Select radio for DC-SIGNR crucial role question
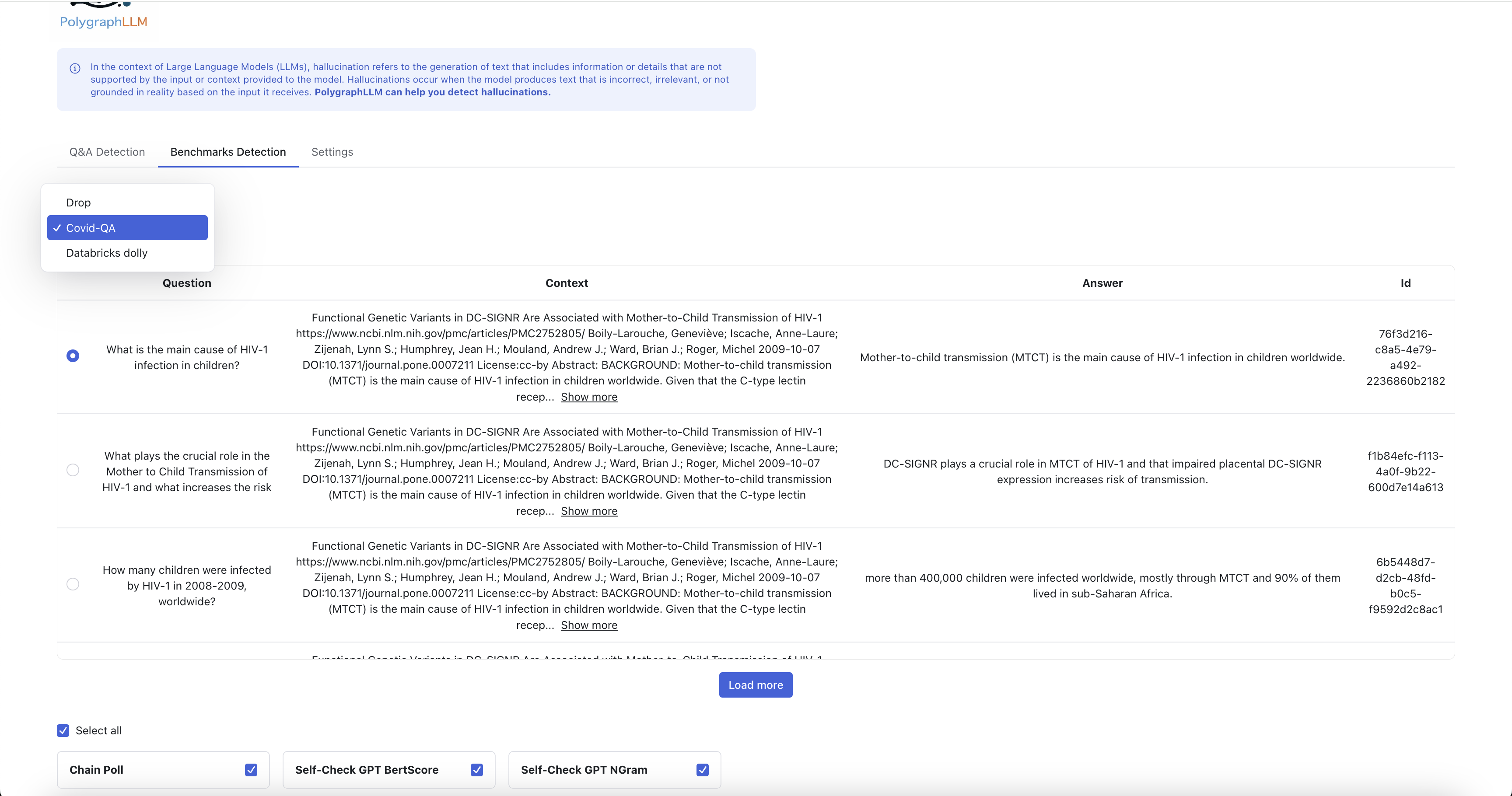This screenshot has height=796, width=1512. tap(73, 470)
